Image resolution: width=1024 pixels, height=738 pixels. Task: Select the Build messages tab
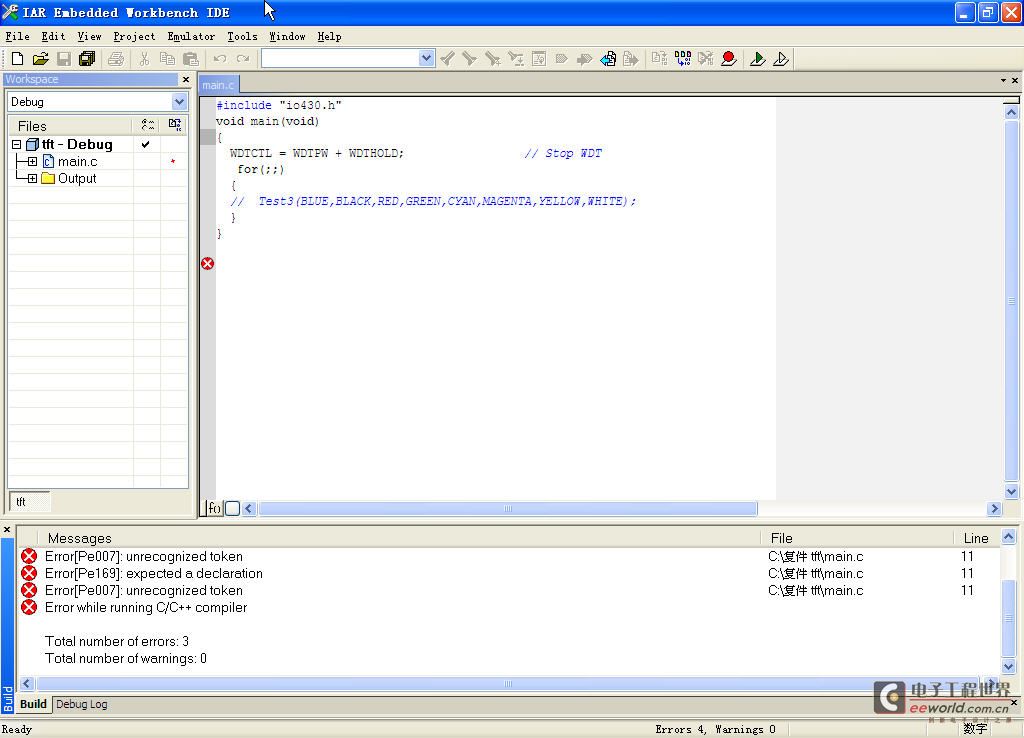click(33, 704)
